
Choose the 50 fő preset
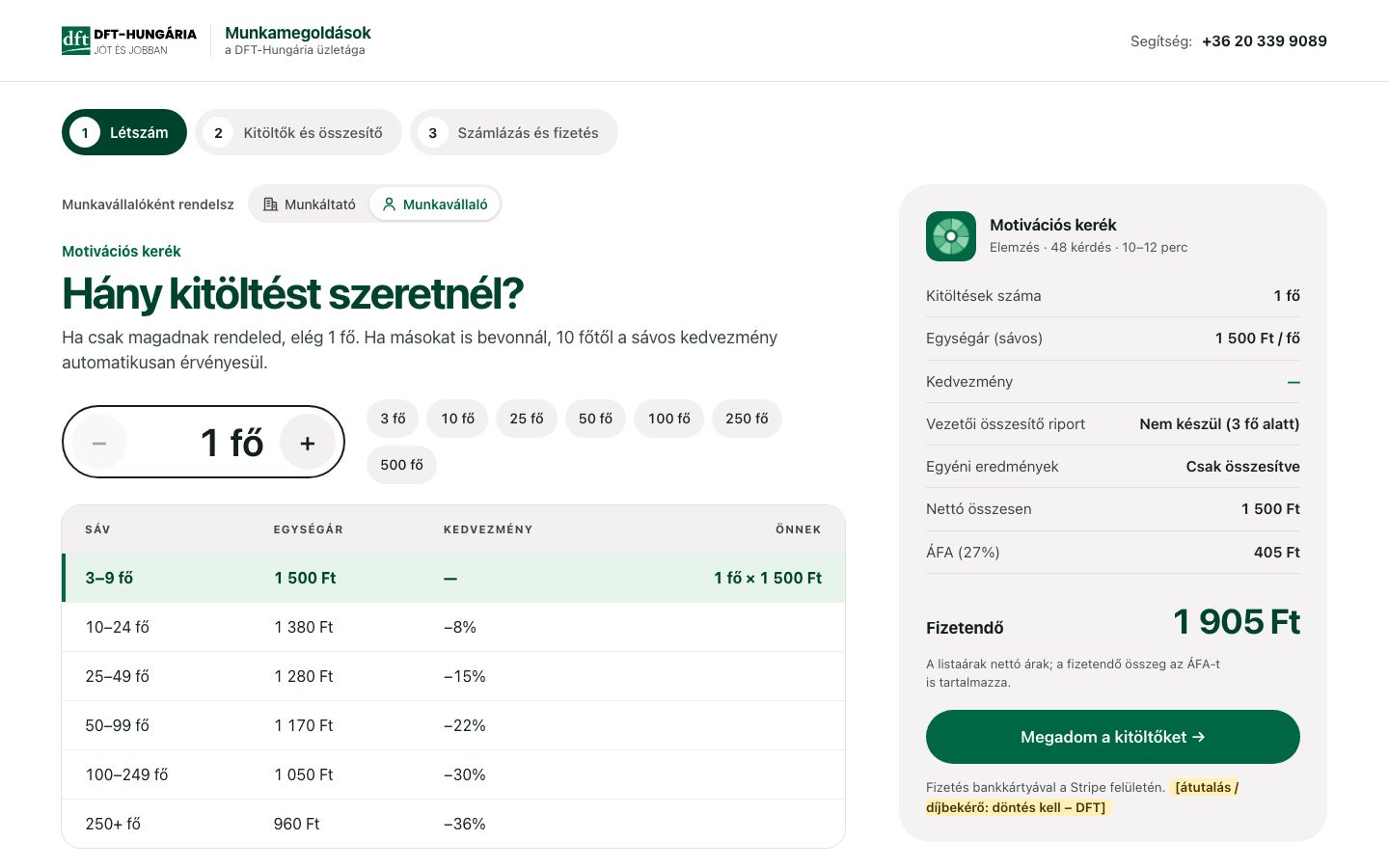[x=596, y=419]
